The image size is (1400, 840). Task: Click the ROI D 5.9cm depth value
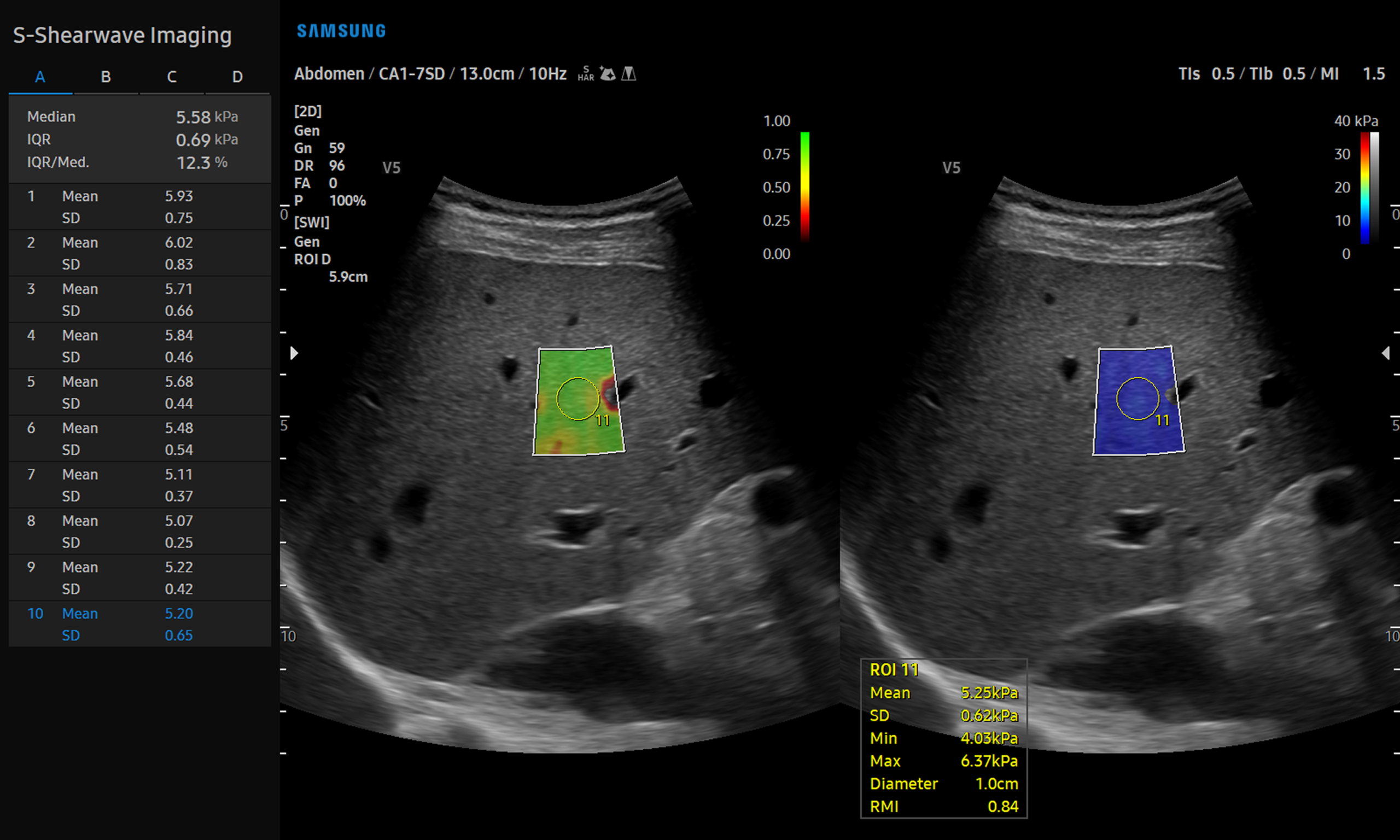348,277
